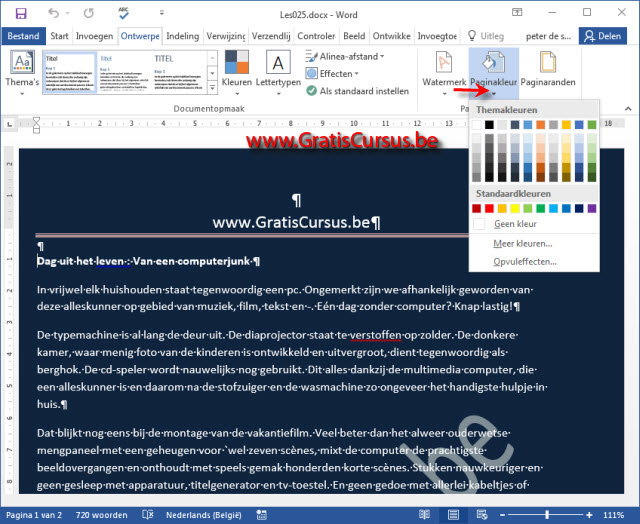Select Geen kleur option
This screenshot has height=524, width=640.
[x=534, y=224]
